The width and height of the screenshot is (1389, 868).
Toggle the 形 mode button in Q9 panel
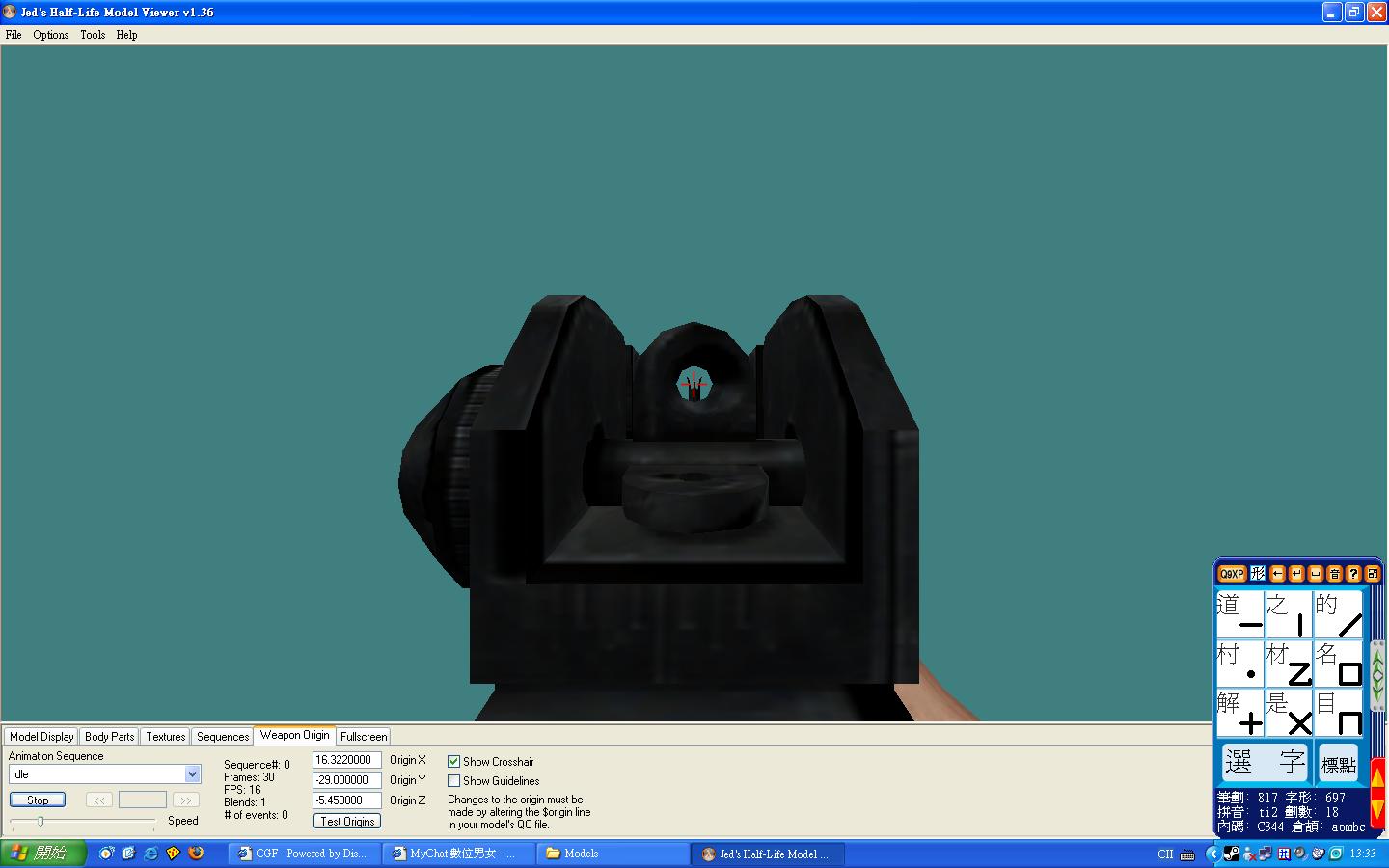[1258, 574]
